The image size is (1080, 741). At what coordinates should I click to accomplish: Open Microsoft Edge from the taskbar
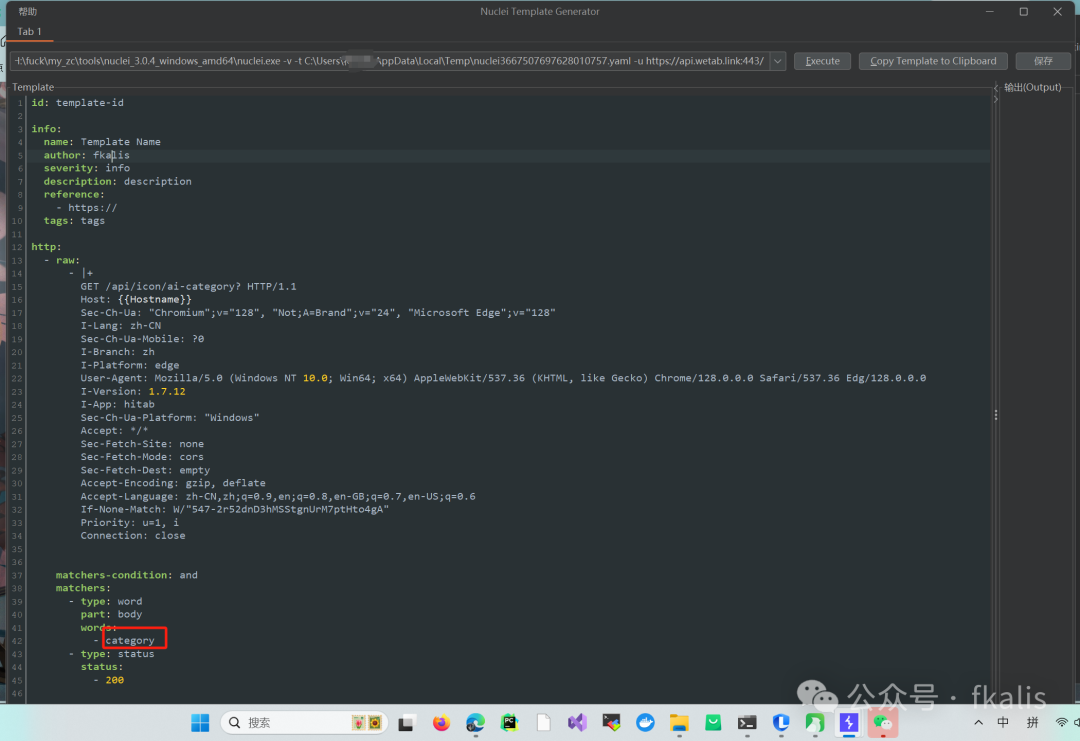click(475, 723)
